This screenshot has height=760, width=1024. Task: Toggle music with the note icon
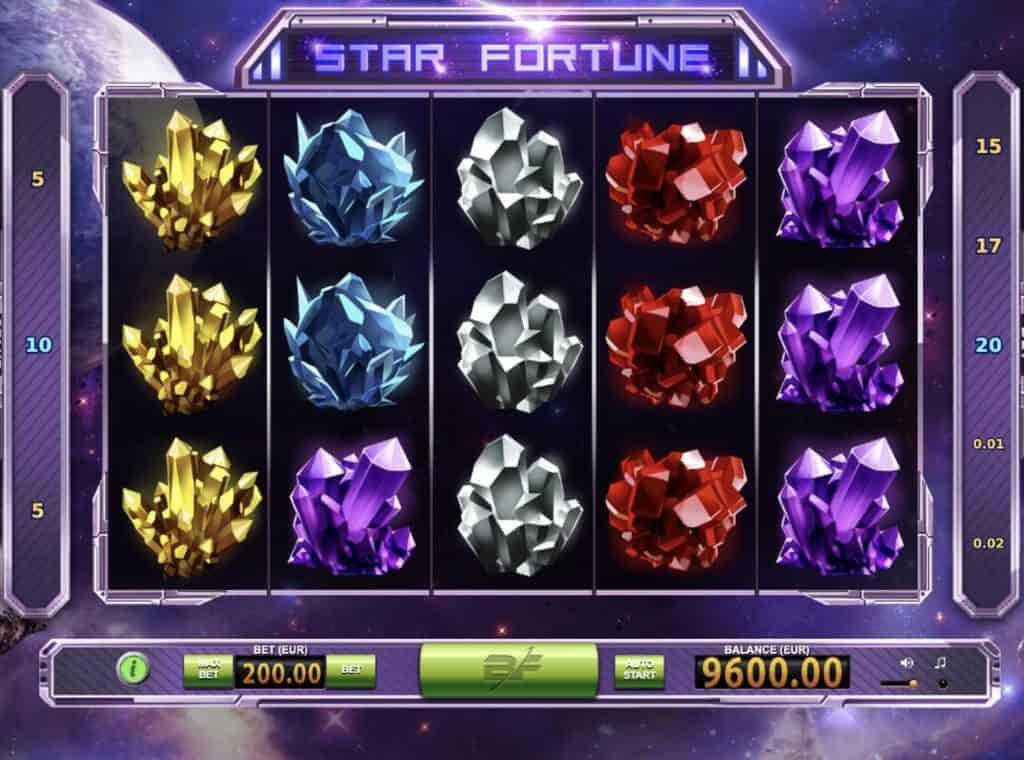coord(940,663)
